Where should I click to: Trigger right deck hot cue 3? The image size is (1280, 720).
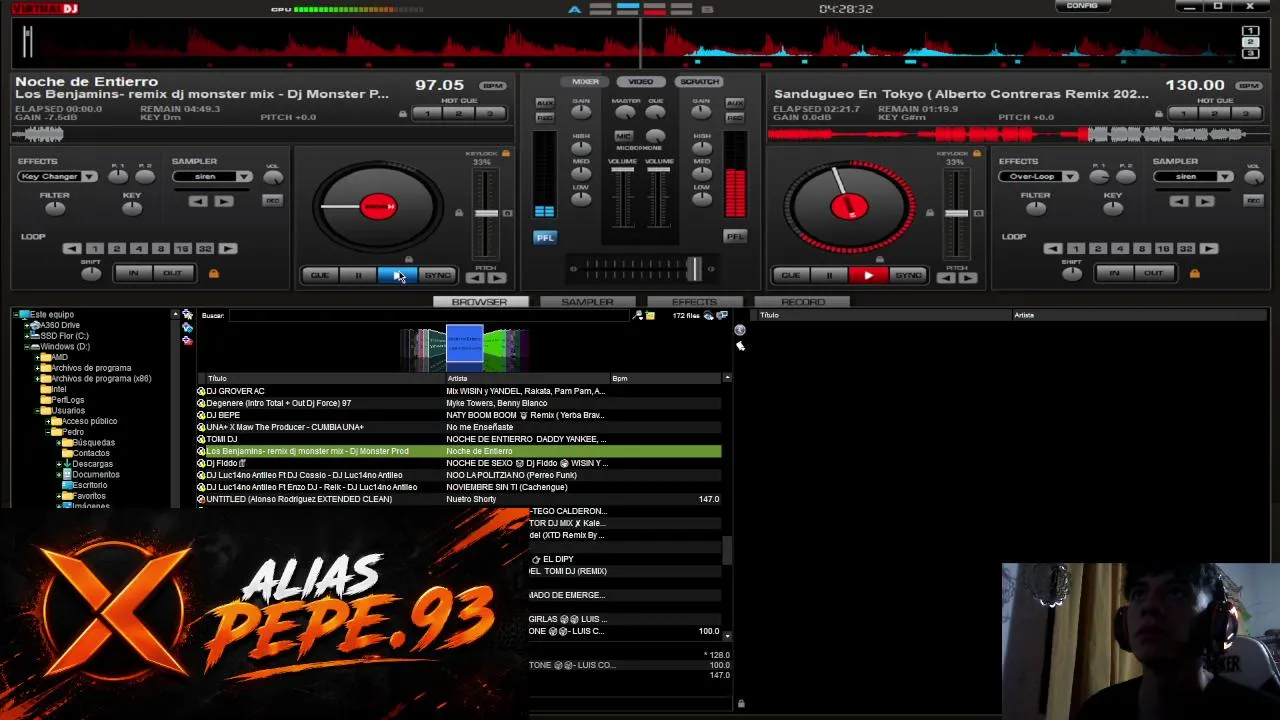click(x=1244, y=114)
